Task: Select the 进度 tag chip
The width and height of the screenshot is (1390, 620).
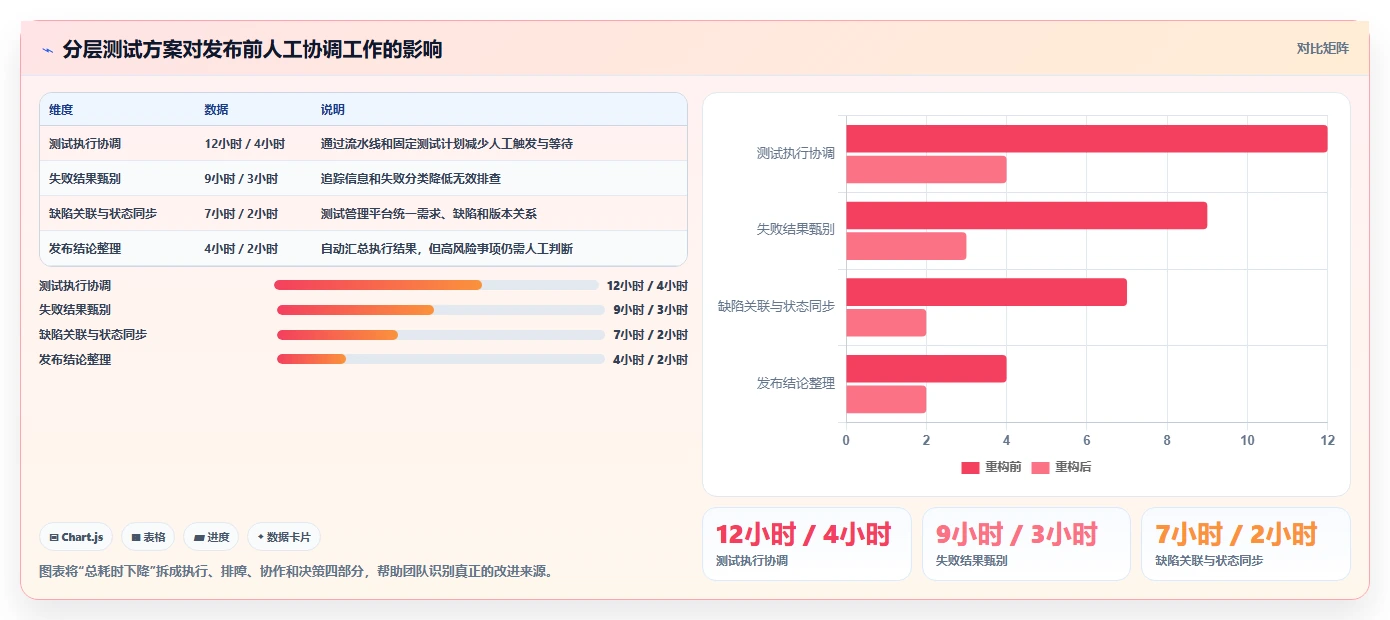Action: (x=211, y=537)
